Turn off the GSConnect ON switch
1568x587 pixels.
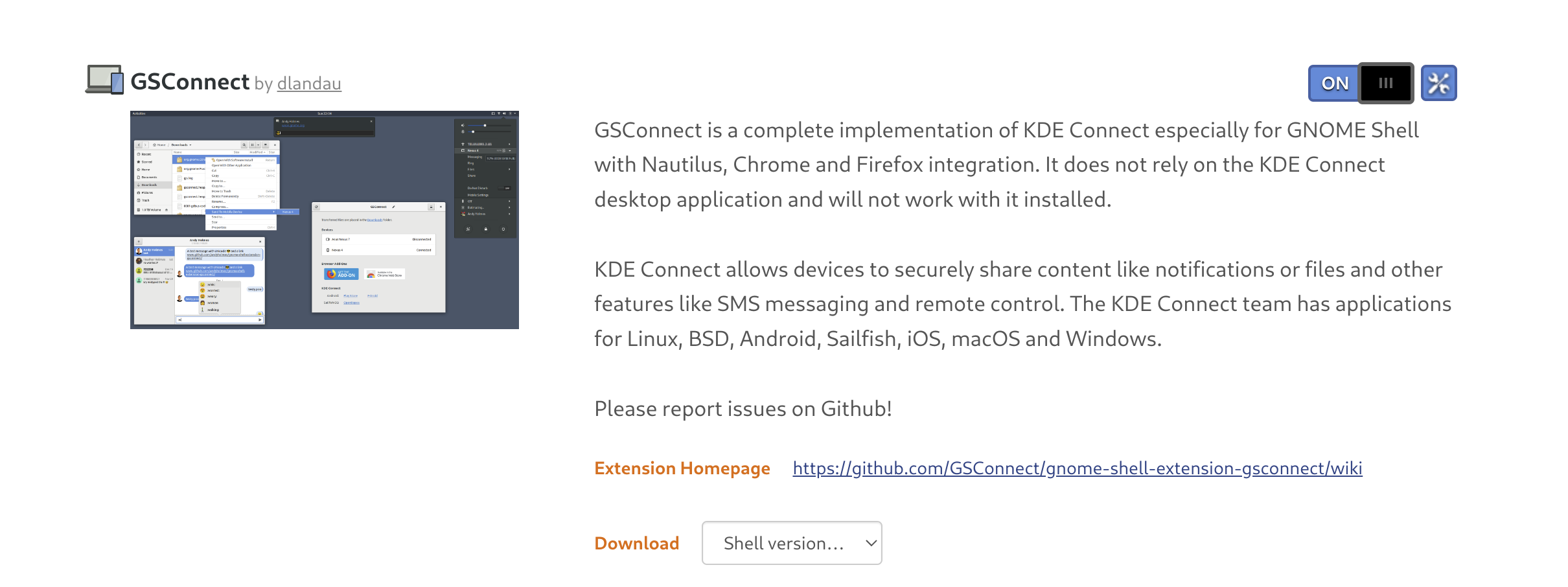coord(1361,83)
